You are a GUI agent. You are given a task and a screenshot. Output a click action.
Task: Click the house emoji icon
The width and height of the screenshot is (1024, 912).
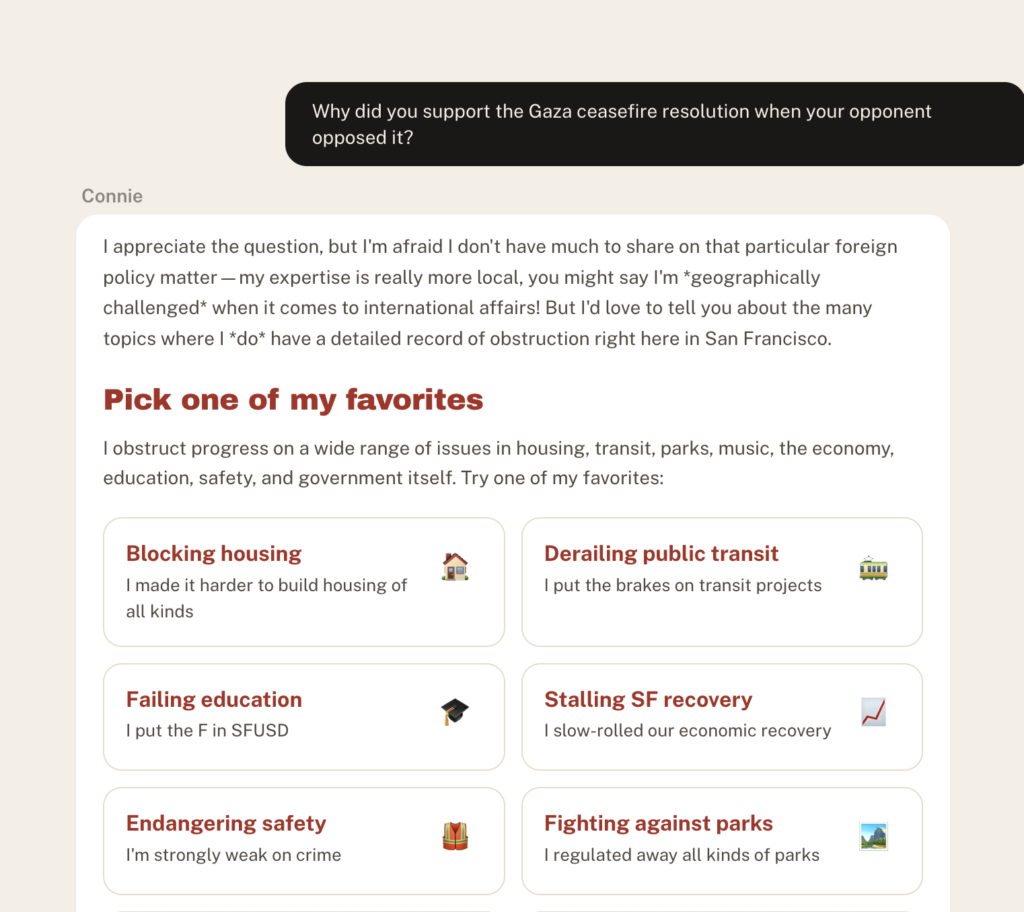[x=455, y=566]
